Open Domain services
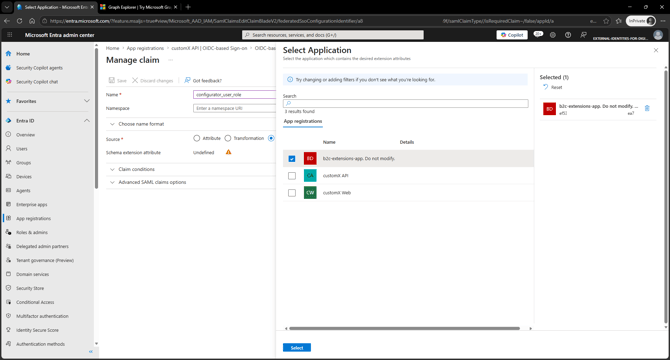670x360 pixels. tap(32, 275)
